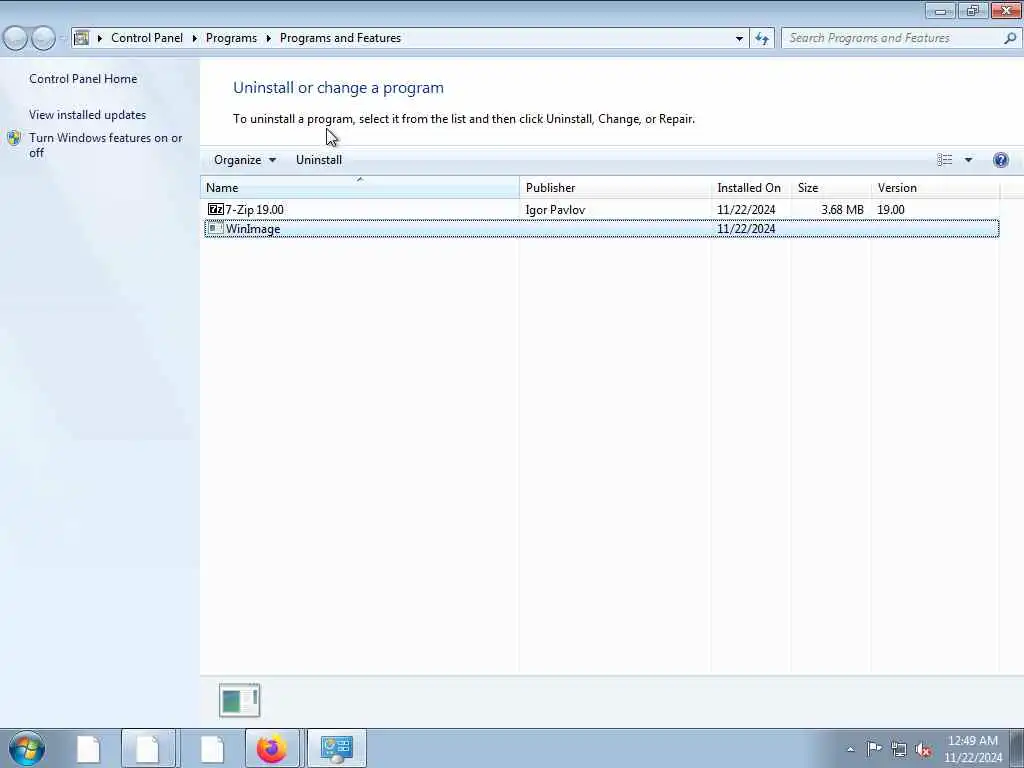Click the back navigation button
This screenshot has width=1024, height=768.
pos(15,39)
